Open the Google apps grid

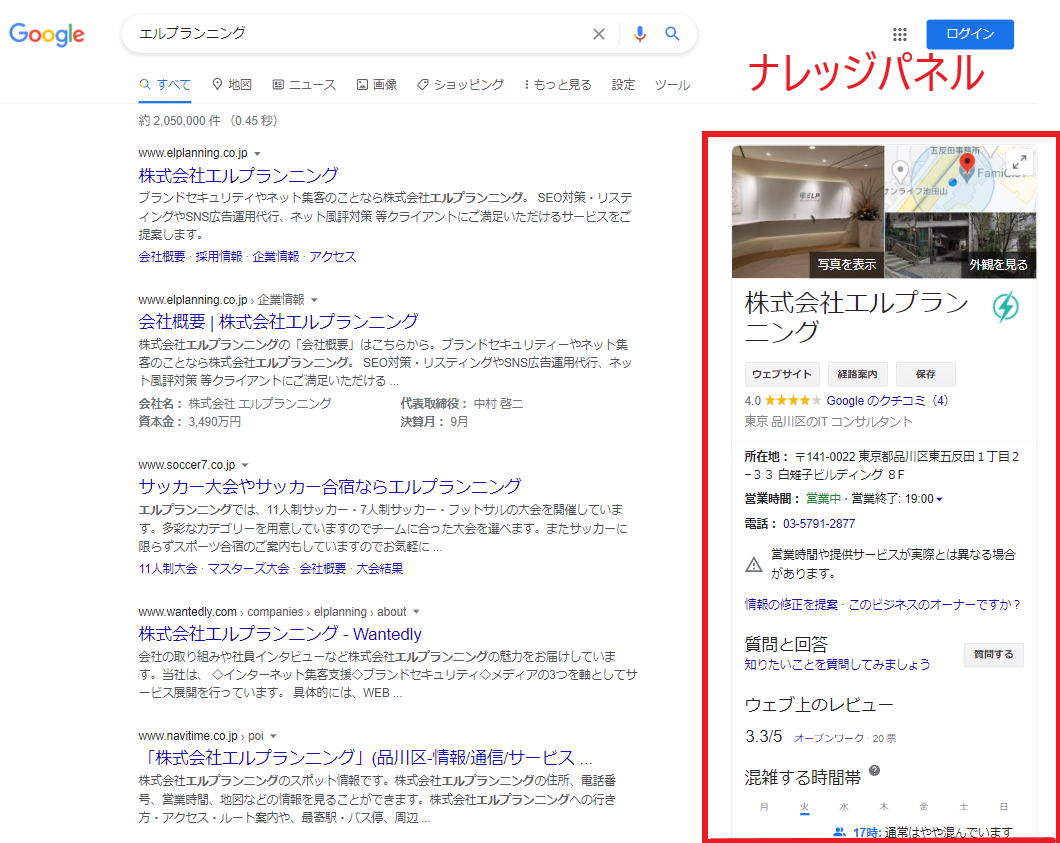[900, 34]
